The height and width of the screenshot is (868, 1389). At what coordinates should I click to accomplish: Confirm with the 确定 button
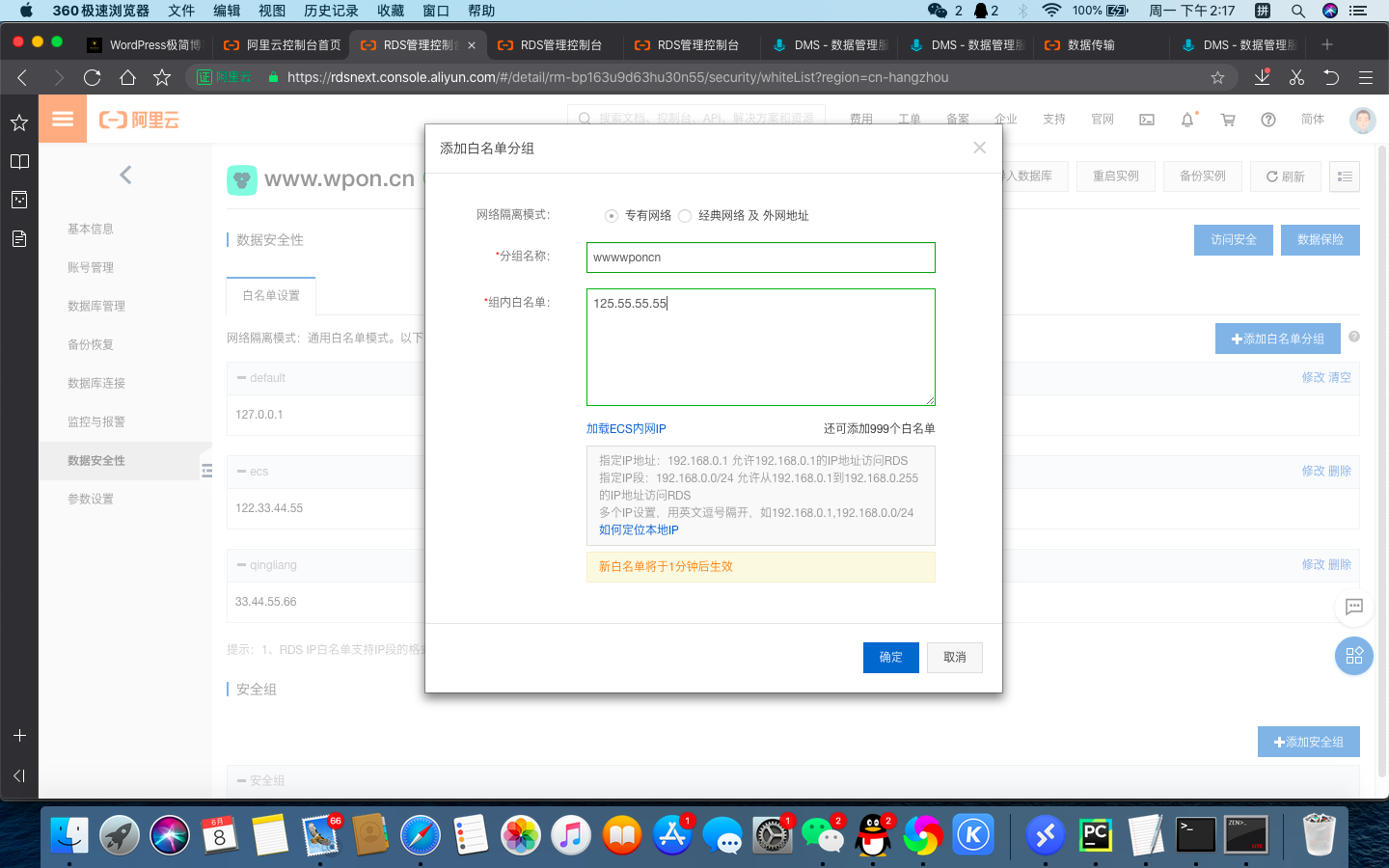click(891, 658)
